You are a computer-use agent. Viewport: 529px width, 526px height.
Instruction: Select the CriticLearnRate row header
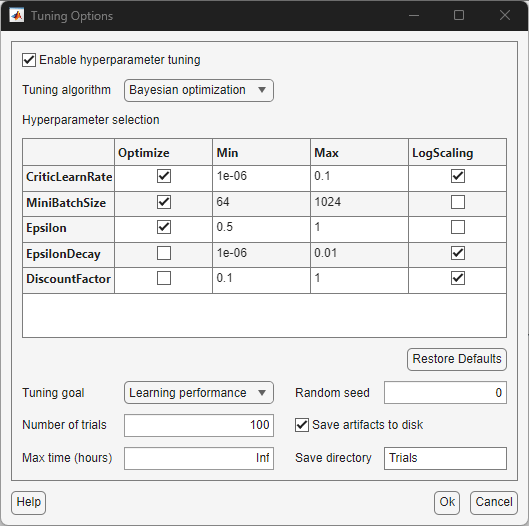(x=68, y=178)
